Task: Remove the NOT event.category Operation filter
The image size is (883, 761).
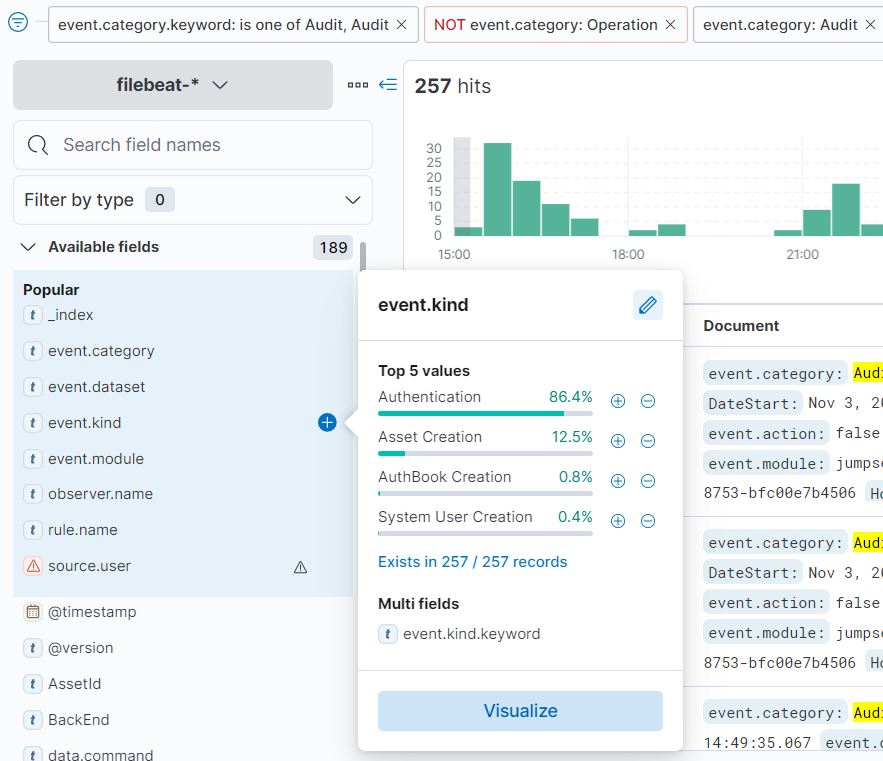Action: 670,25
